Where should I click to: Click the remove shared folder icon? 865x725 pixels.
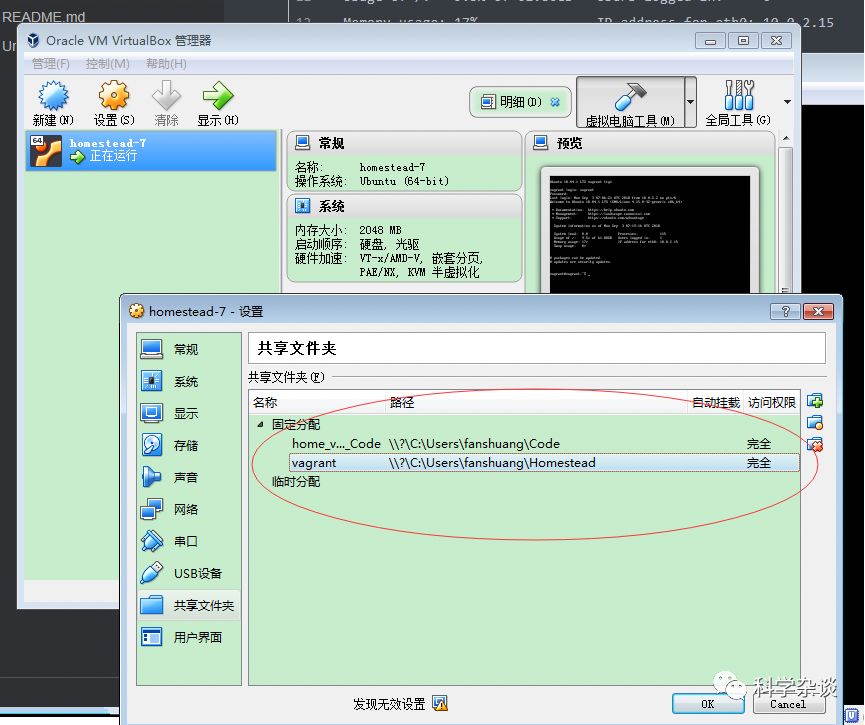(814, 444)
